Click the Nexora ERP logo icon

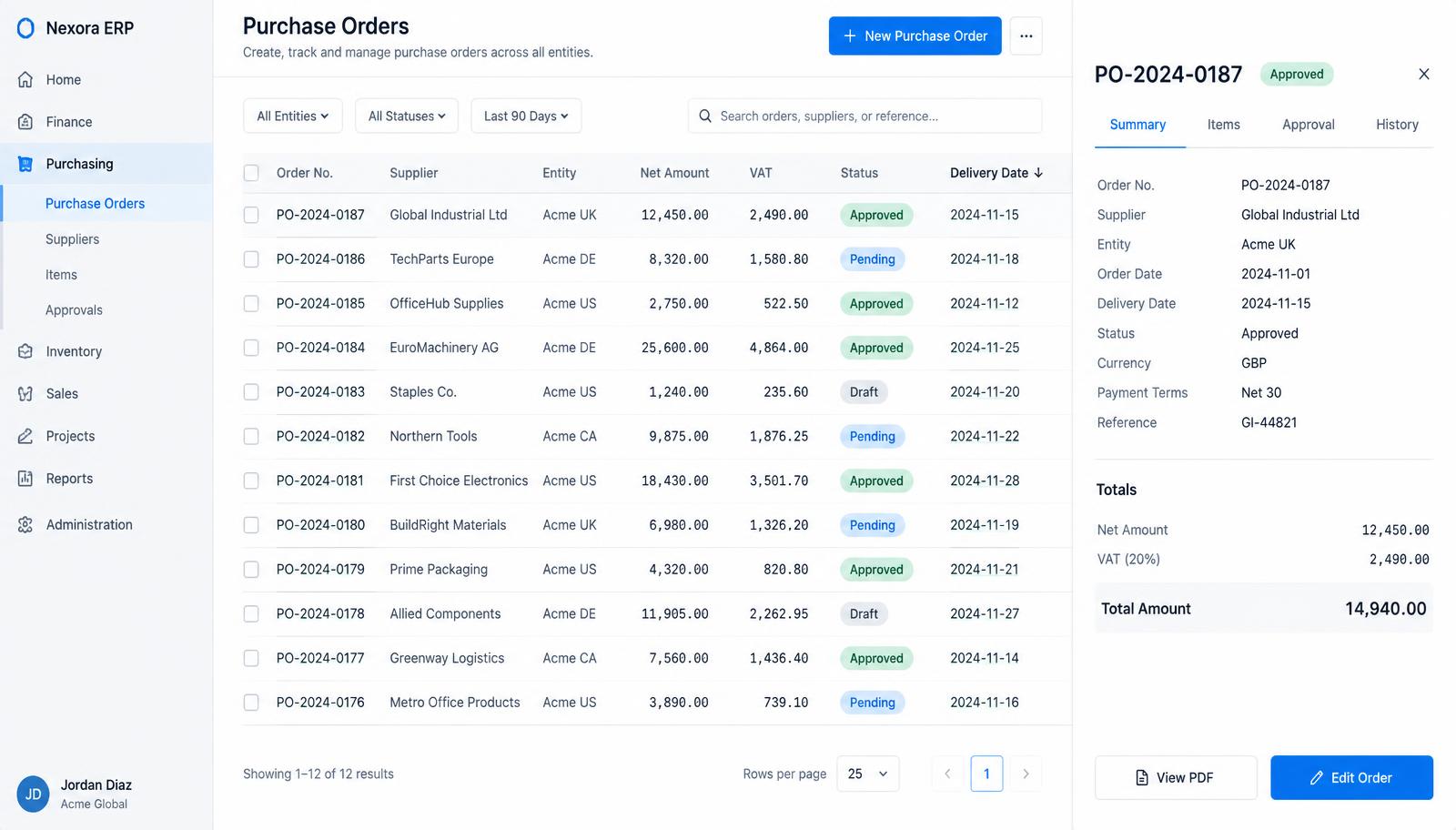tap(25, 28)
